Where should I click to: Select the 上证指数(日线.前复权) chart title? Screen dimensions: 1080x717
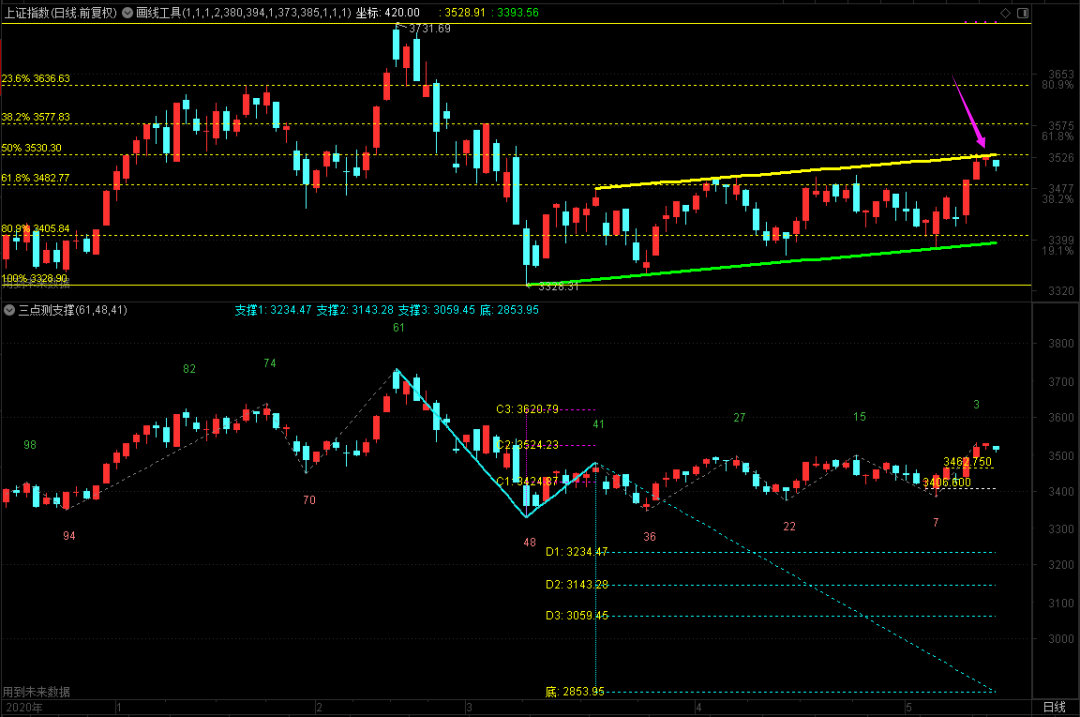[x=61, y=12]
